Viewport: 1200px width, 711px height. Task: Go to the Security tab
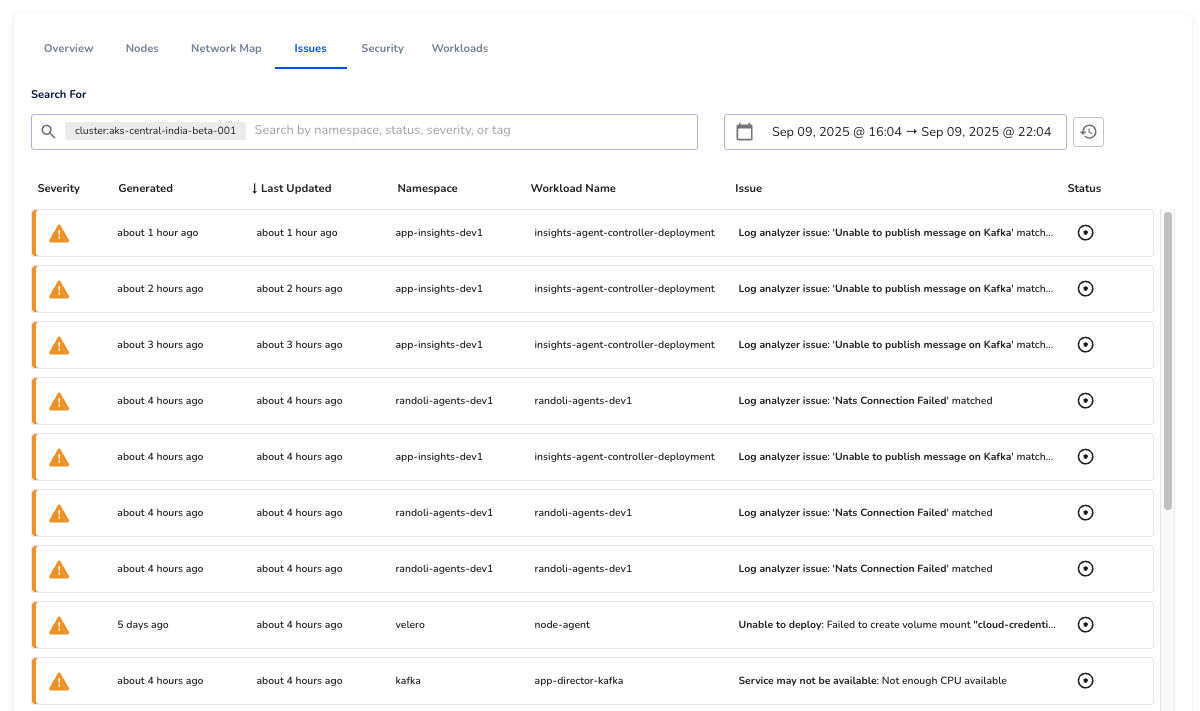tap(382, 48)
